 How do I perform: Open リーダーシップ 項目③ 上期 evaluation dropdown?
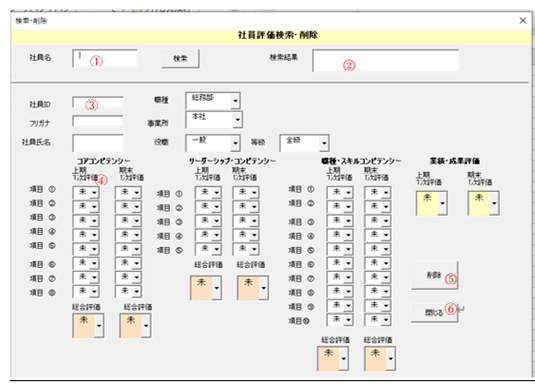[208, 221]
